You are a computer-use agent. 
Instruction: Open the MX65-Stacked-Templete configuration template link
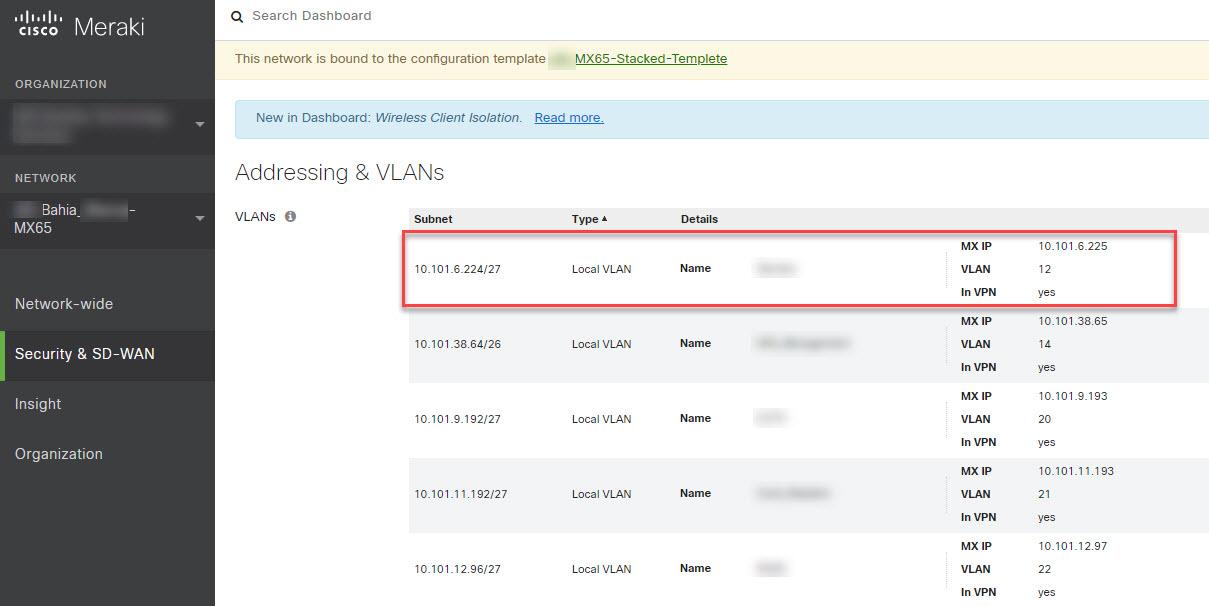click(x=649, y=58)
